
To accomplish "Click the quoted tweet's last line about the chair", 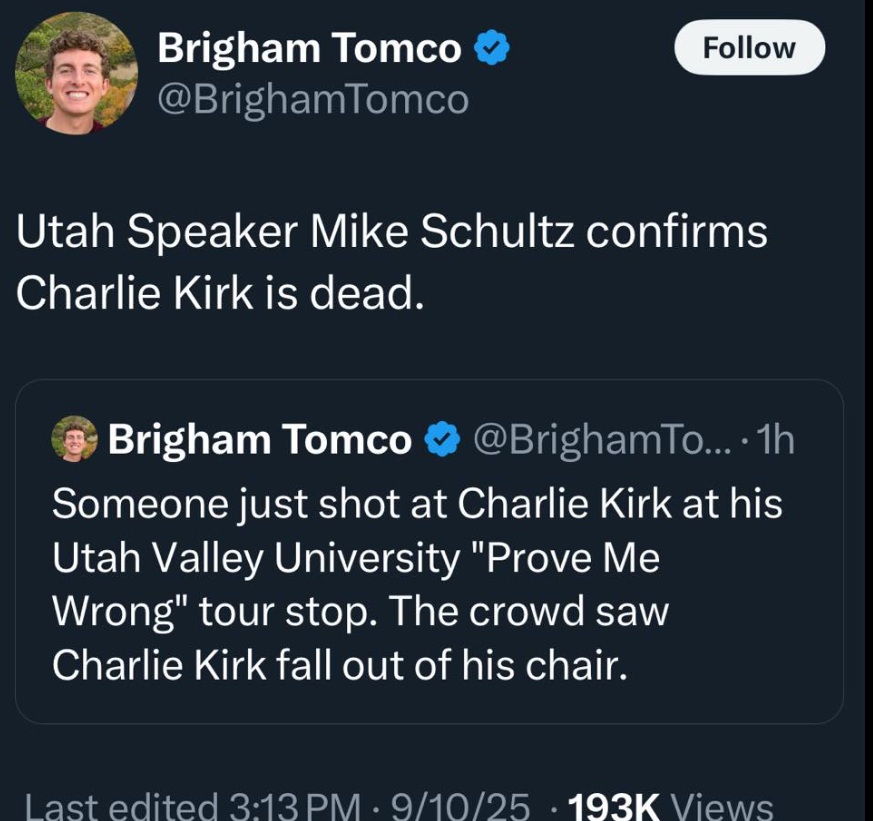I will (340, 665).
